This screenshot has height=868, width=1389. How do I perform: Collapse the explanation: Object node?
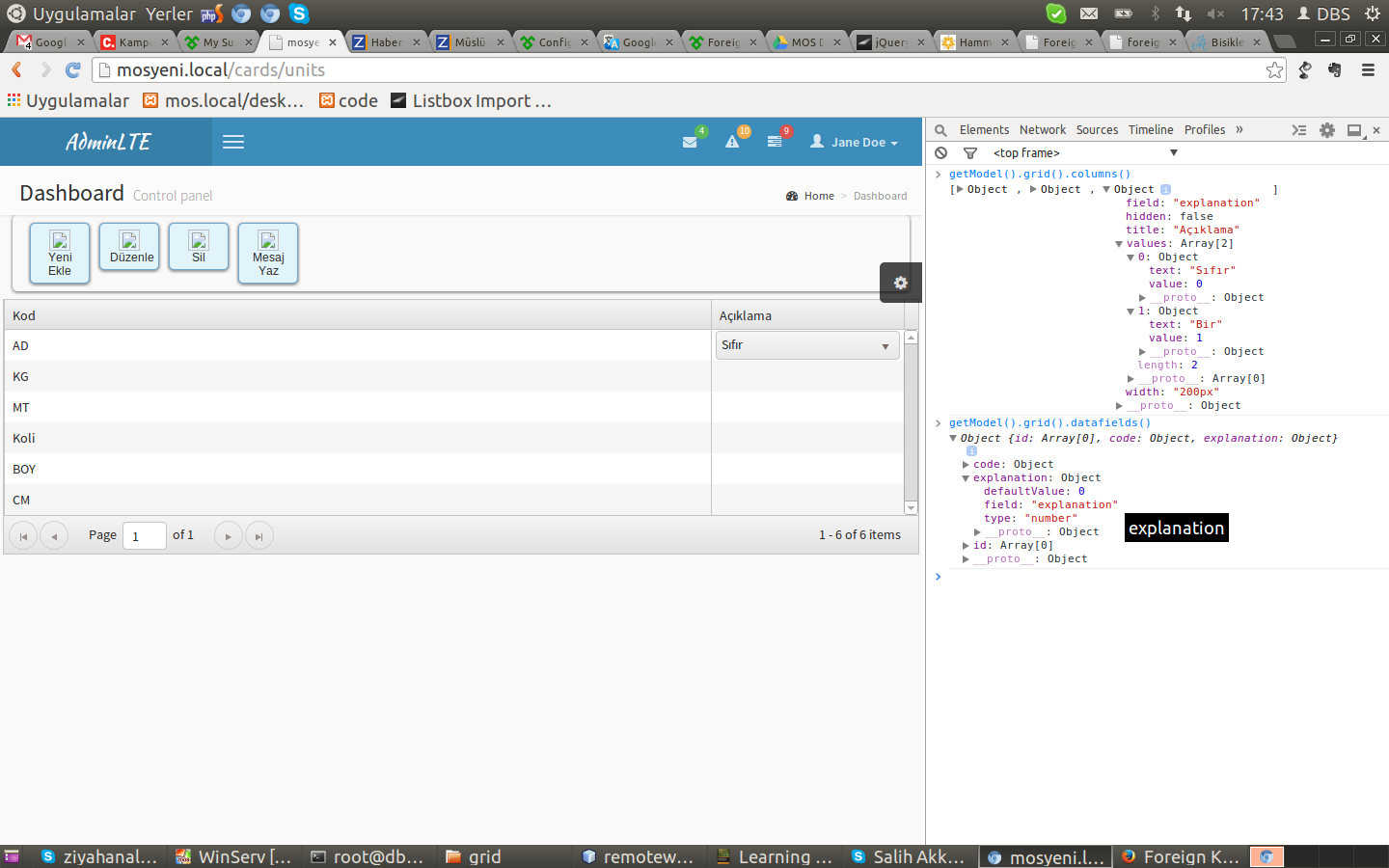pos(966,478)
